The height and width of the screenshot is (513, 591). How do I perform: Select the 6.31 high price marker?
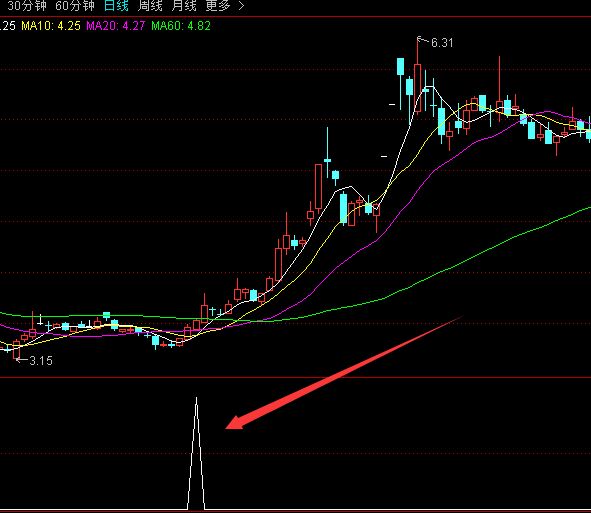tap(442, 43)
